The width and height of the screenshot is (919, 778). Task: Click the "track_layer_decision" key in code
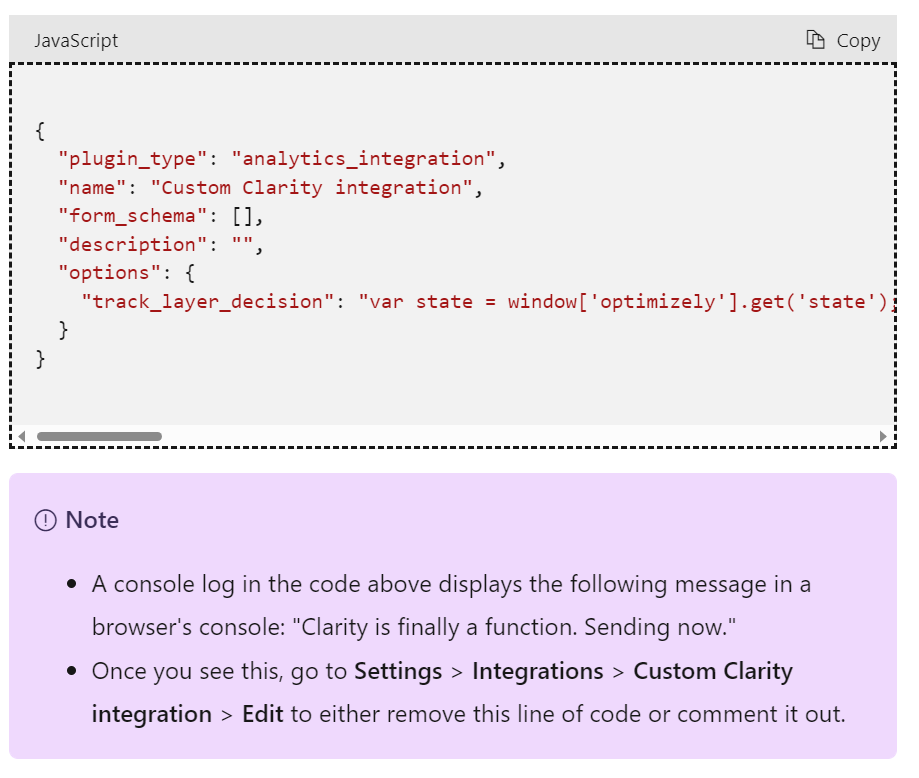click(213, 301)
